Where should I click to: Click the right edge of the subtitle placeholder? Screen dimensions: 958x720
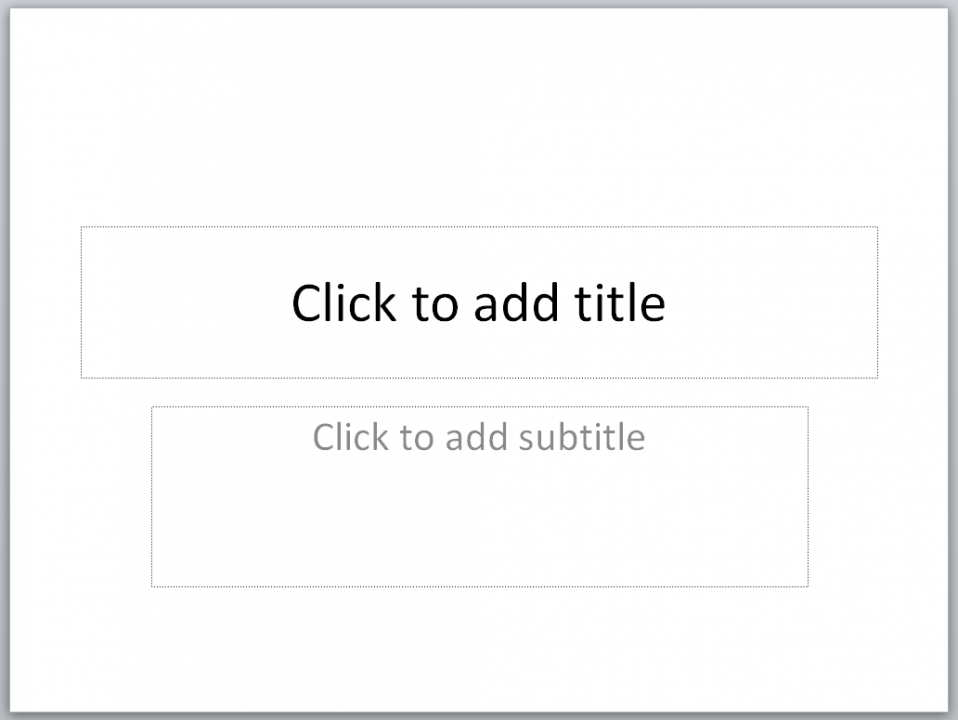pyautogui.click(x=808, y=496)
